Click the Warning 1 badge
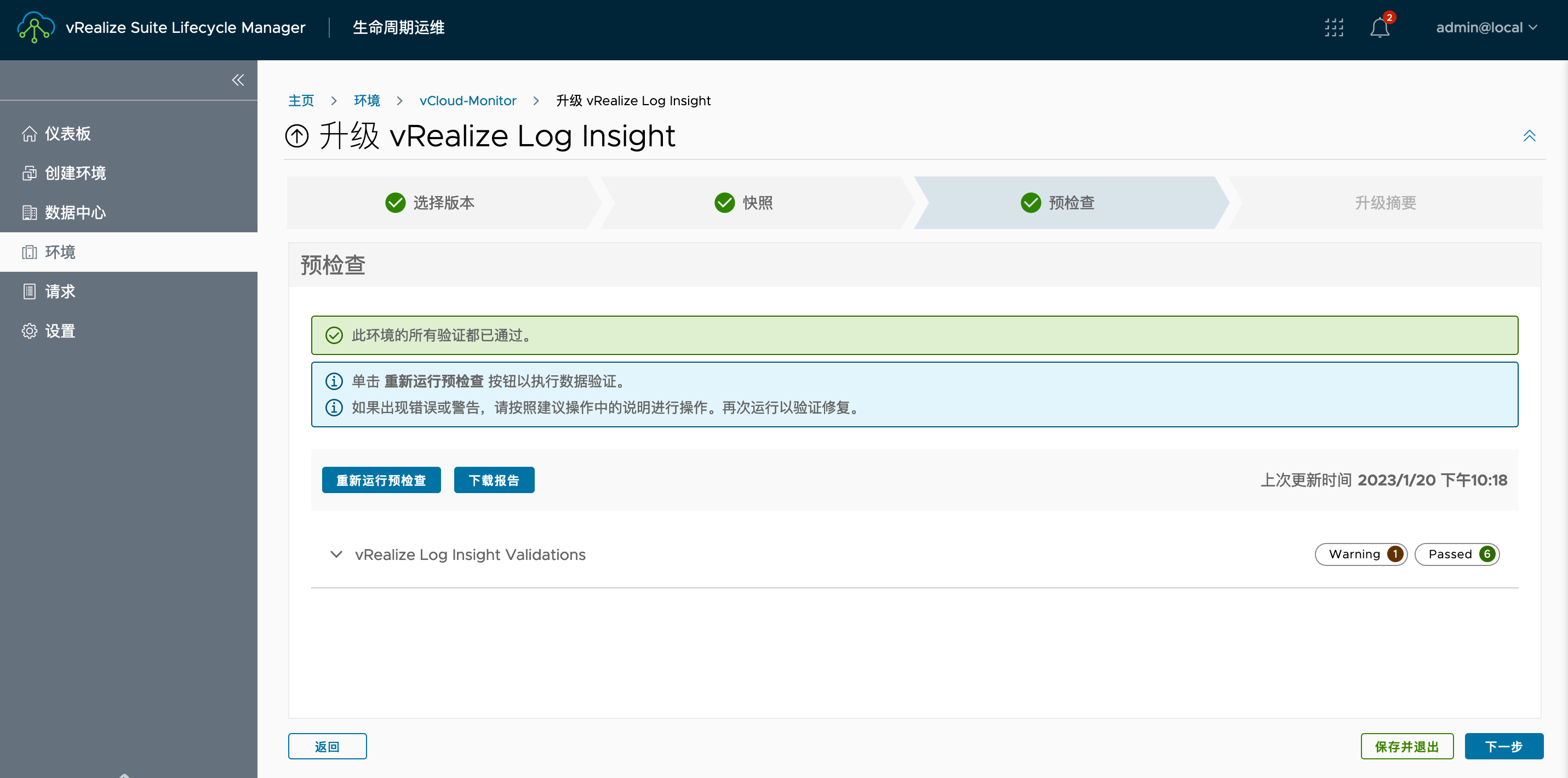Screen dimensions: 1568x778 coord(1361,554)
